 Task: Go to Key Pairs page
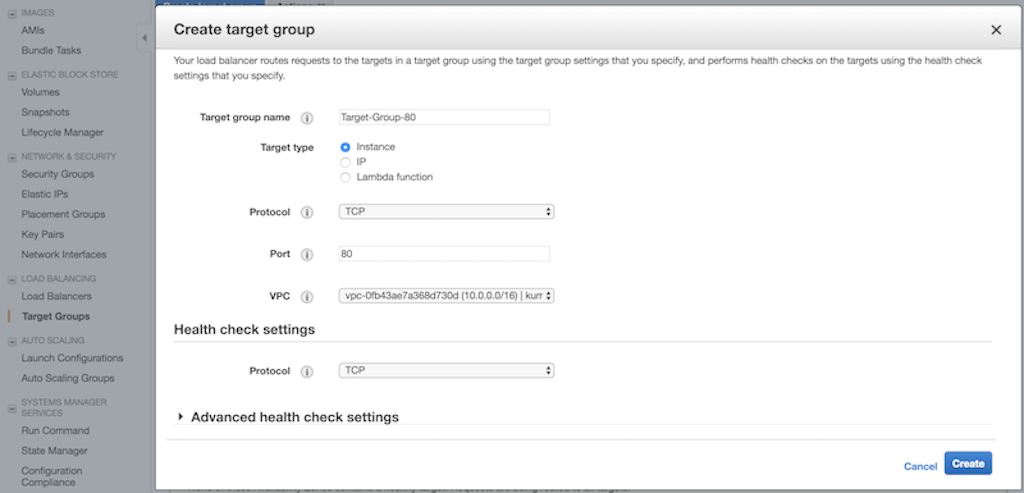[42, 234]
